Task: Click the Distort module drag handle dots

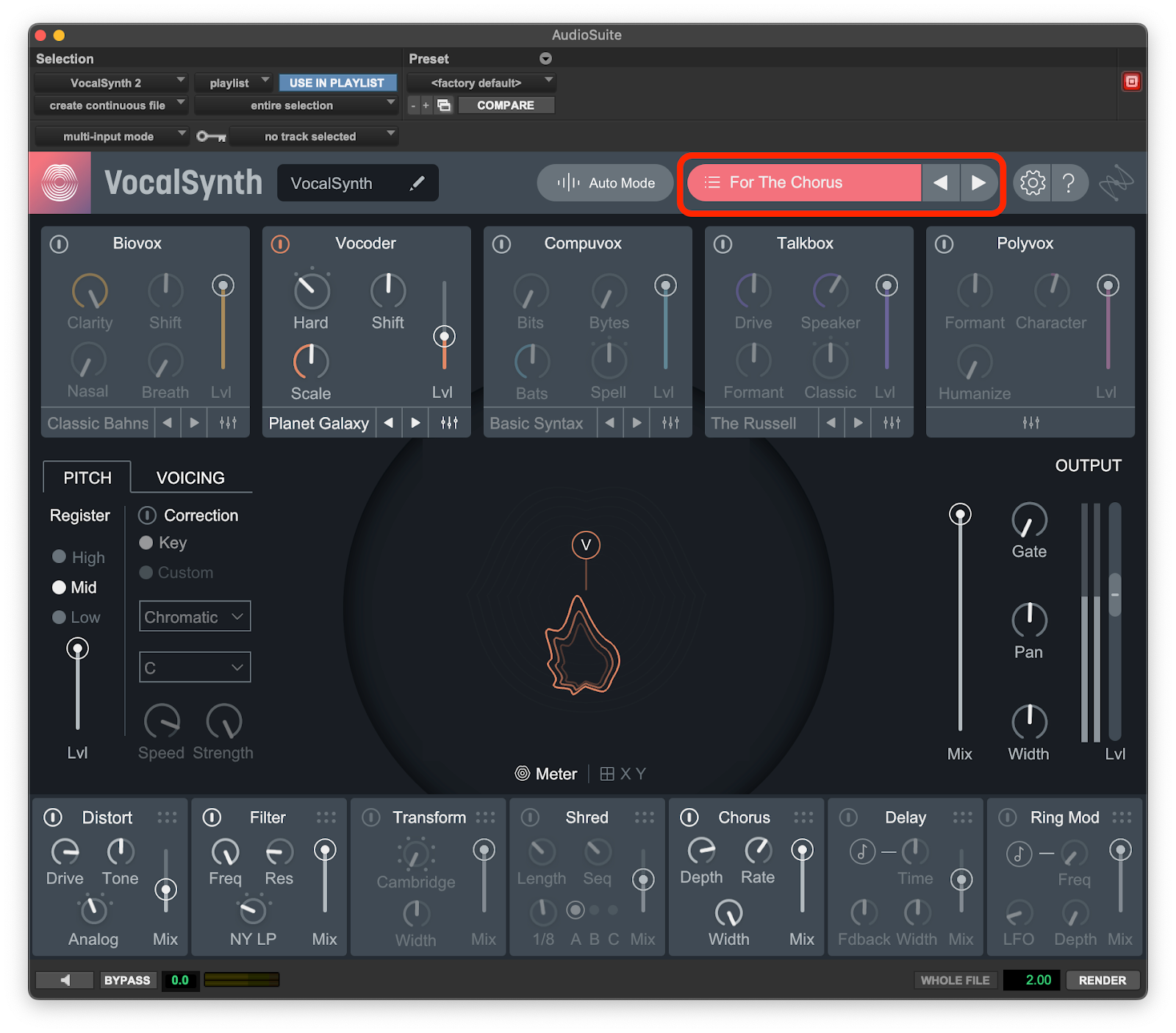Action: (x=167, y=818)
